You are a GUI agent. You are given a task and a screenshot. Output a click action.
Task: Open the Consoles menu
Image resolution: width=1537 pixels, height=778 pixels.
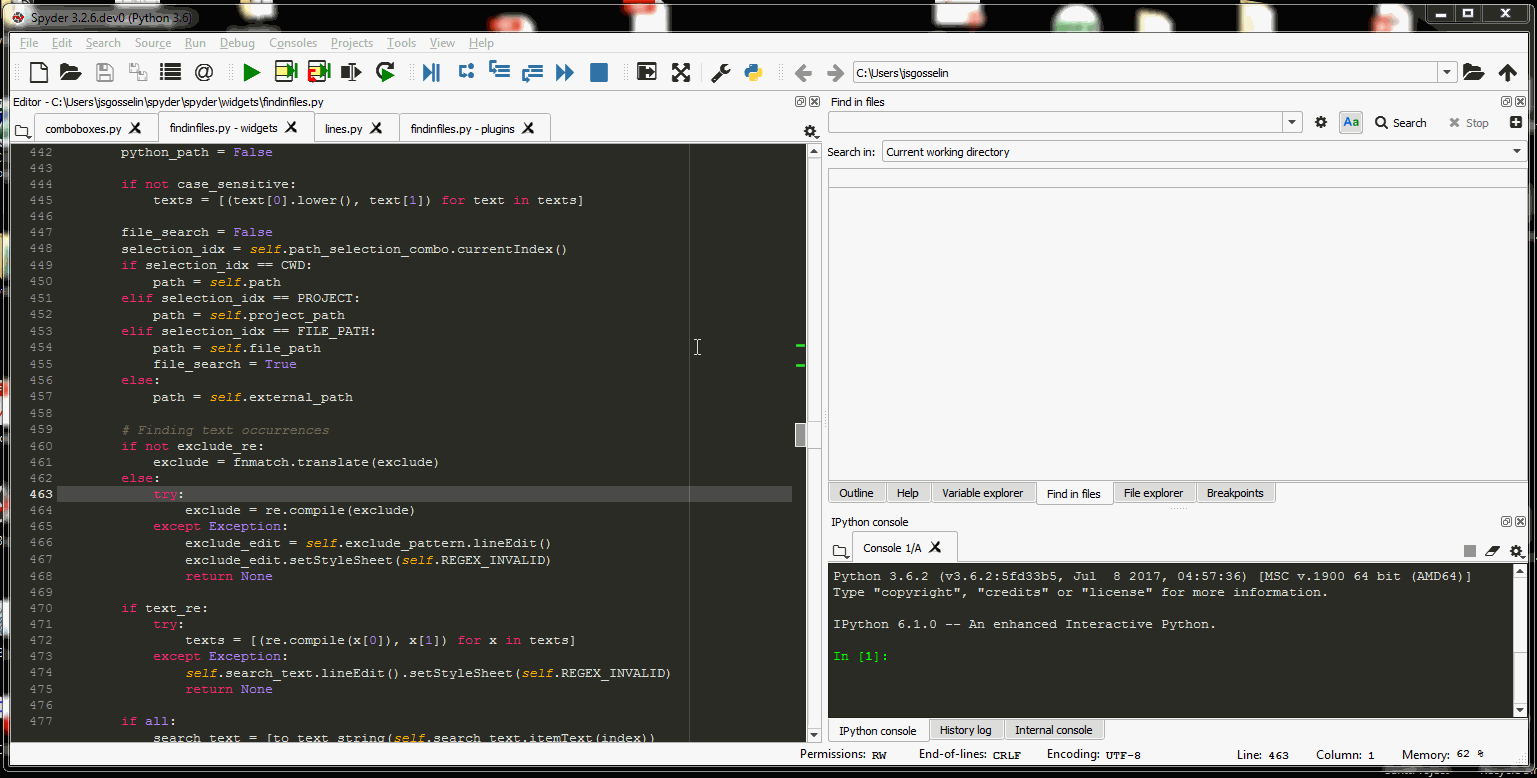coord(293,43)
